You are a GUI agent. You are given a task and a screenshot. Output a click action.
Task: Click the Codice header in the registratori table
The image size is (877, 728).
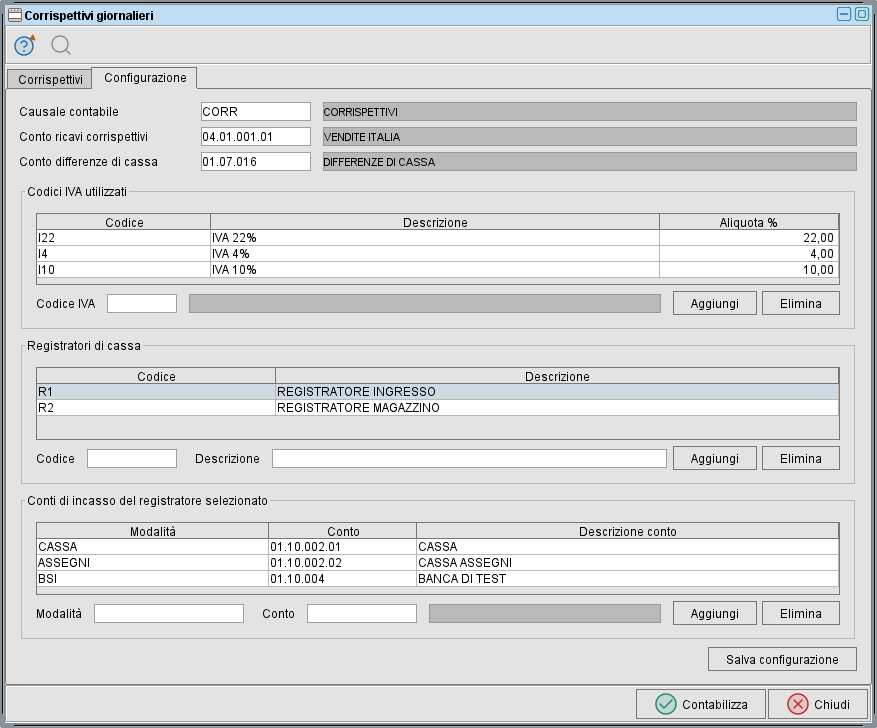point(156,376)
